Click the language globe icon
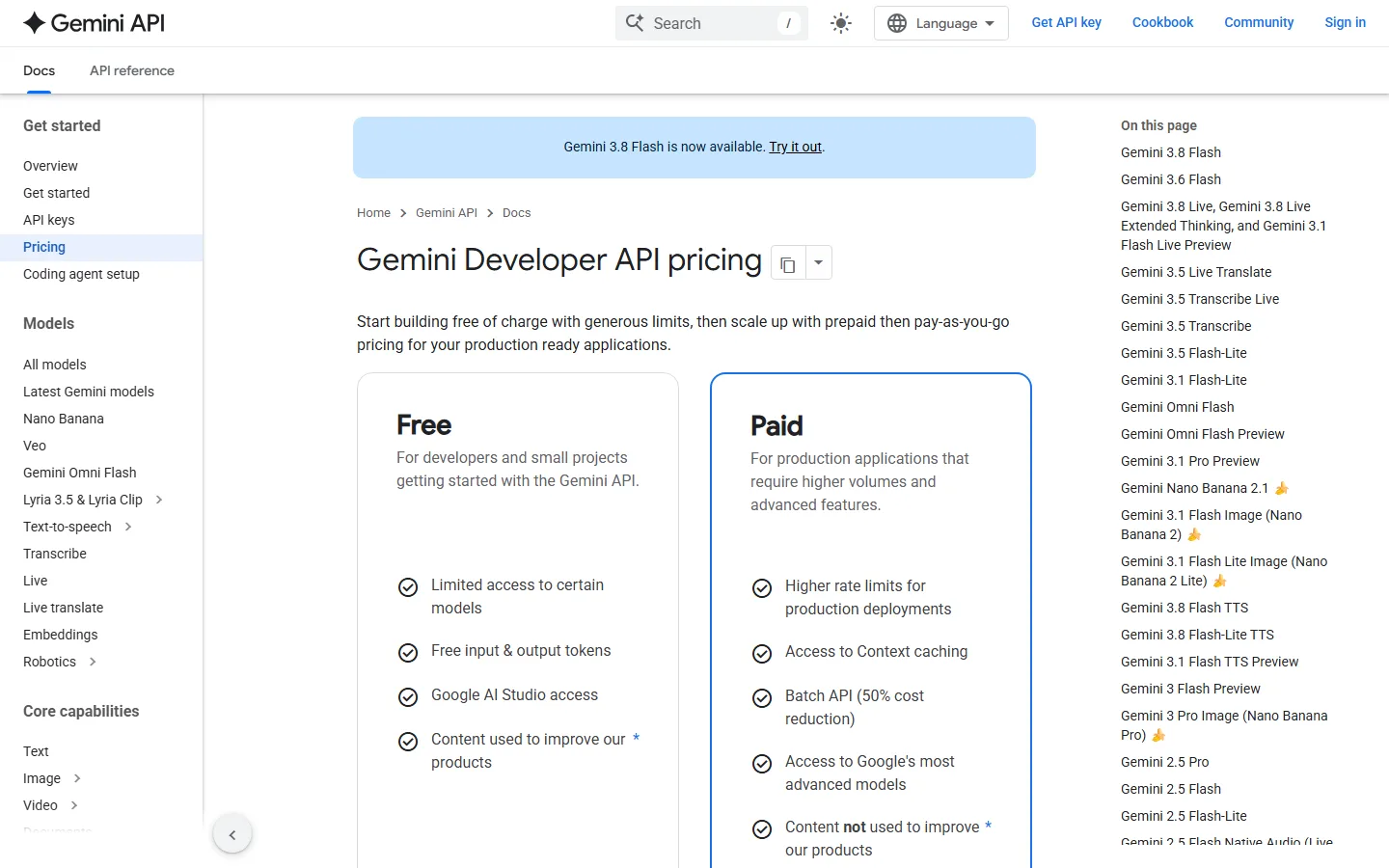Image resolution: width=1389 pixels, height=868 pixels. click(897, 23)
